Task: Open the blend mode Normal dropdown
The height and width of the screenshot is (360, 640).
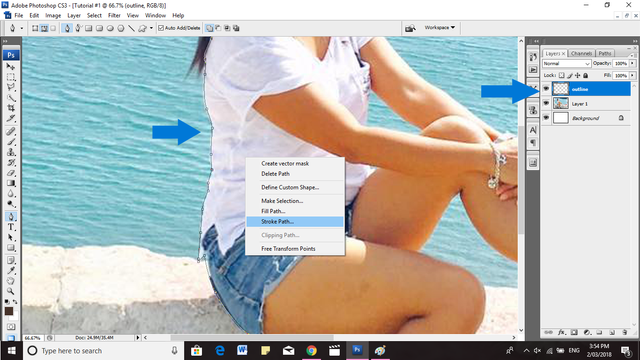Action: pos(567,64)
